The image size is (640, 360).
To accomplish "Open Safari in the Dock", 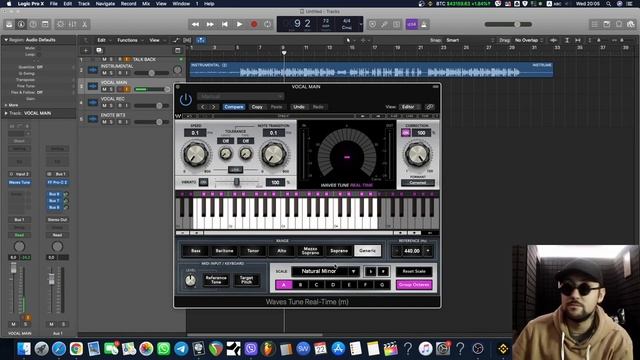I will 59,349.
